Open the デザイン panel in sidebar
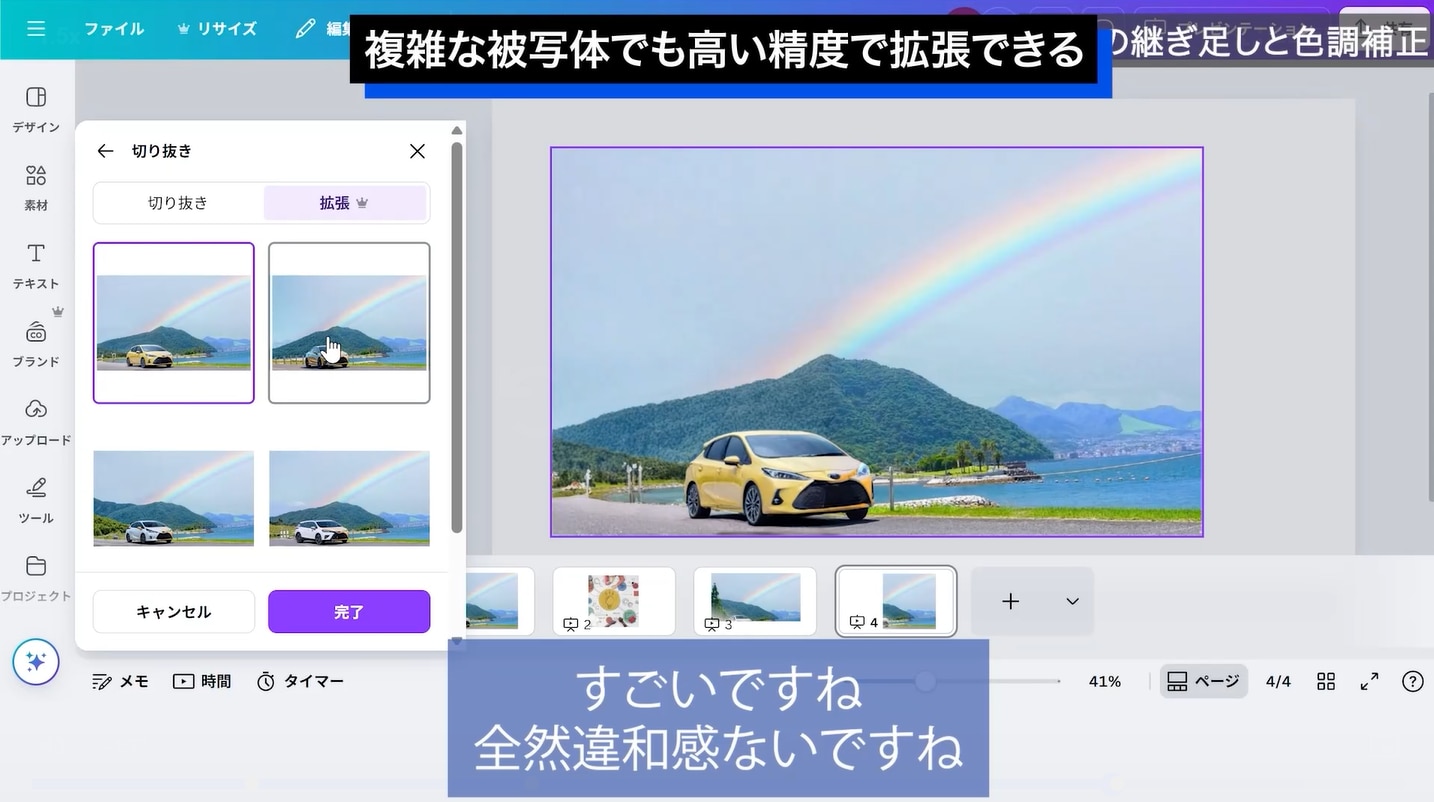Screen dimensions: 1434x802 pyautogui.click(x=36, y=108)
